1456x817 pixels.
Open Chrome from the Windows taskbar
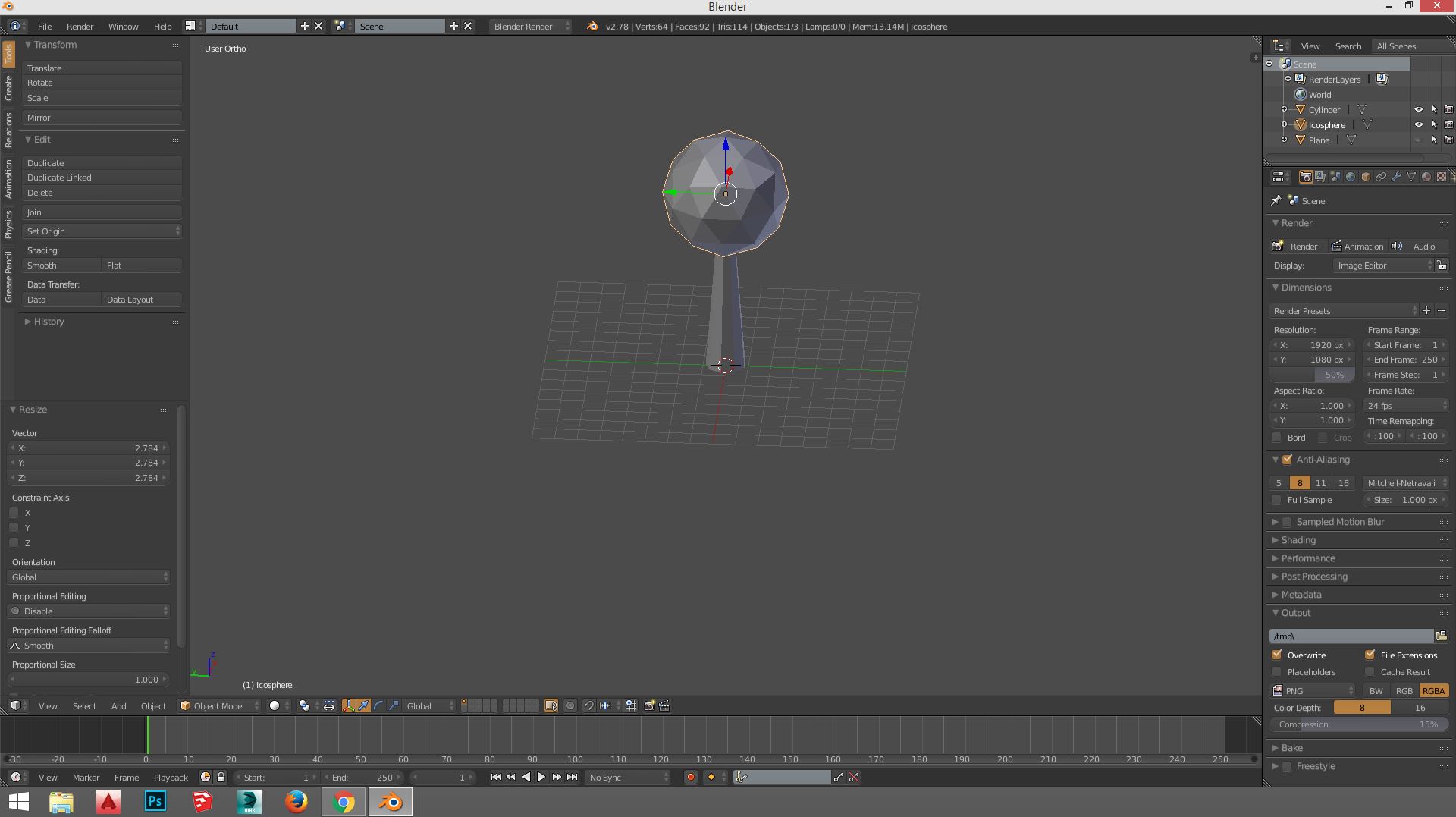tap(344, 802)
